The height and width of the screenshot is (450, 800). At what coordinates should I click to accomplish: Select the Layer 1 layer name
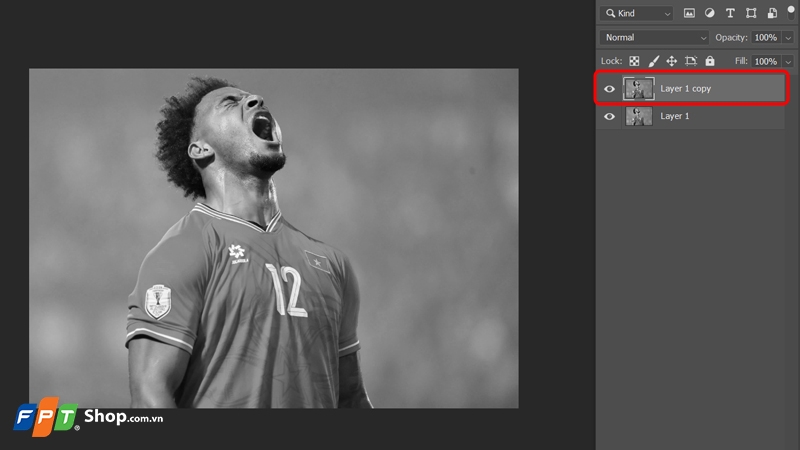tap(674, 116)
